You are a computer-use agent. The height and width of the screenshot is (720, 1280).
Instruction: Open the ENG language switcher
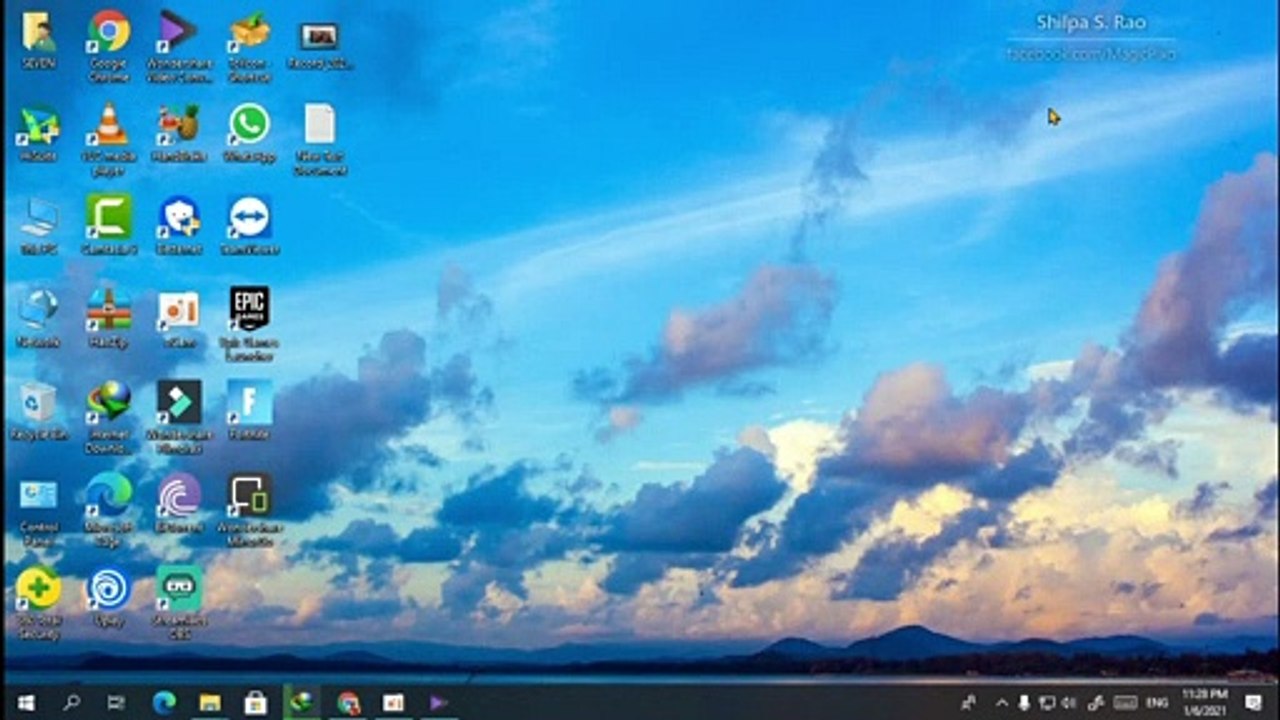point(1157,703)
